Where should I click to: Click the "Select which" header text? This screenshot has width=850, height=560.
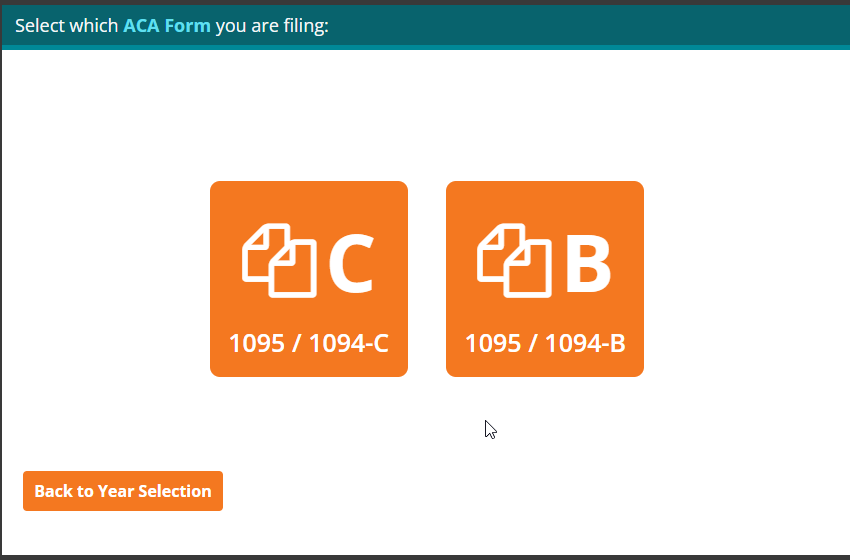pyautogui.click(x=67, y=25)
